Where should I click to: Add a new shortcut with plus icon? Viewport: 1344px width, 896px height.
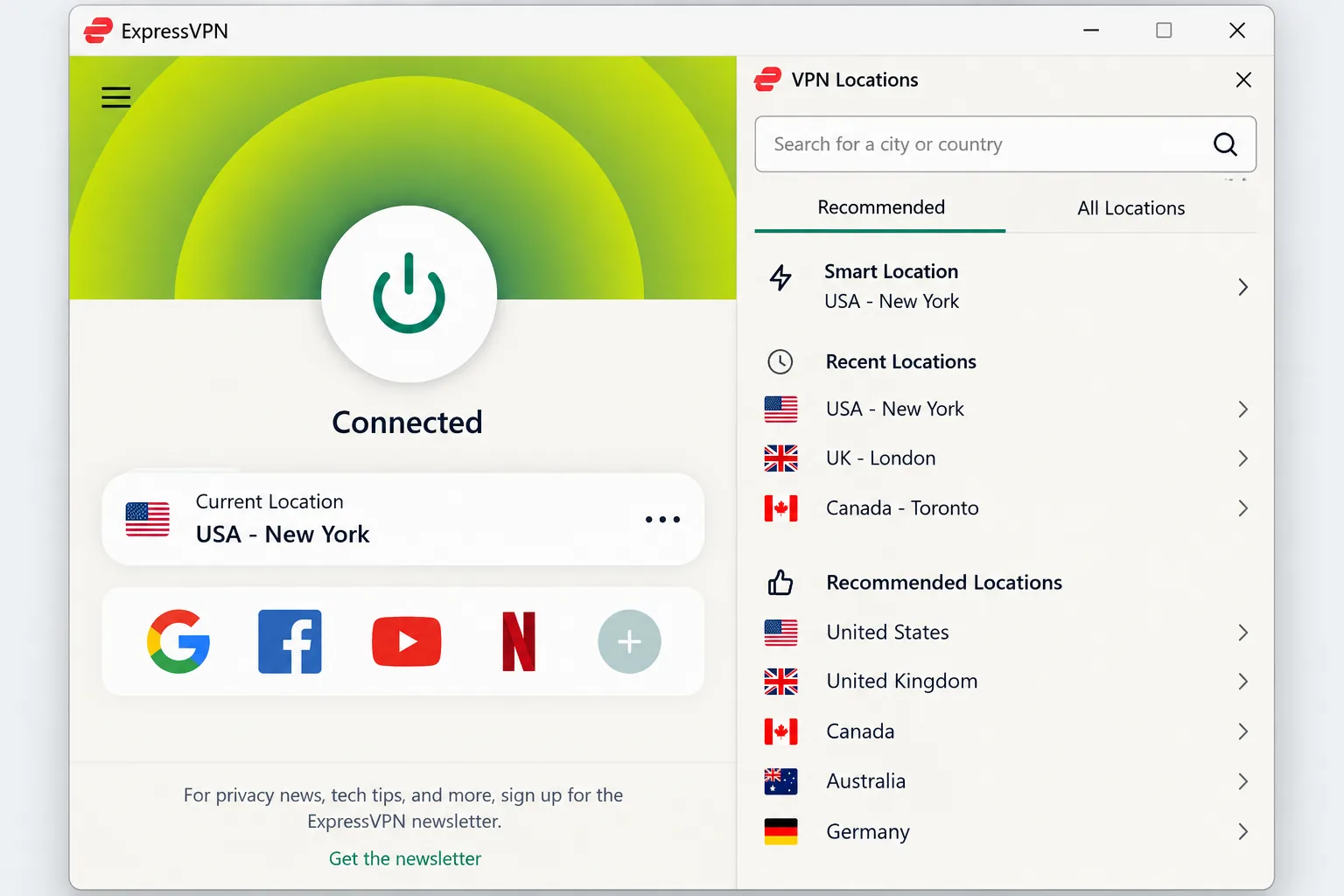629,641
